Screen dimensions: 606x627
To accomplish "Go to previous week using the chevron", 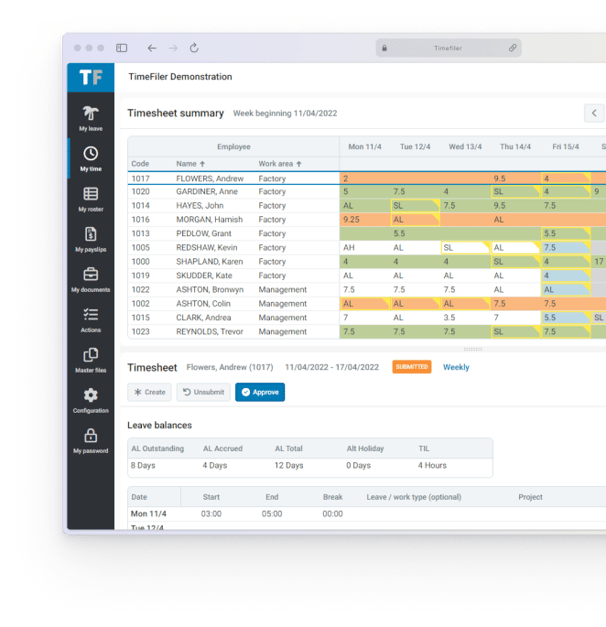I will pyautogui.click(x=594, y=113).
